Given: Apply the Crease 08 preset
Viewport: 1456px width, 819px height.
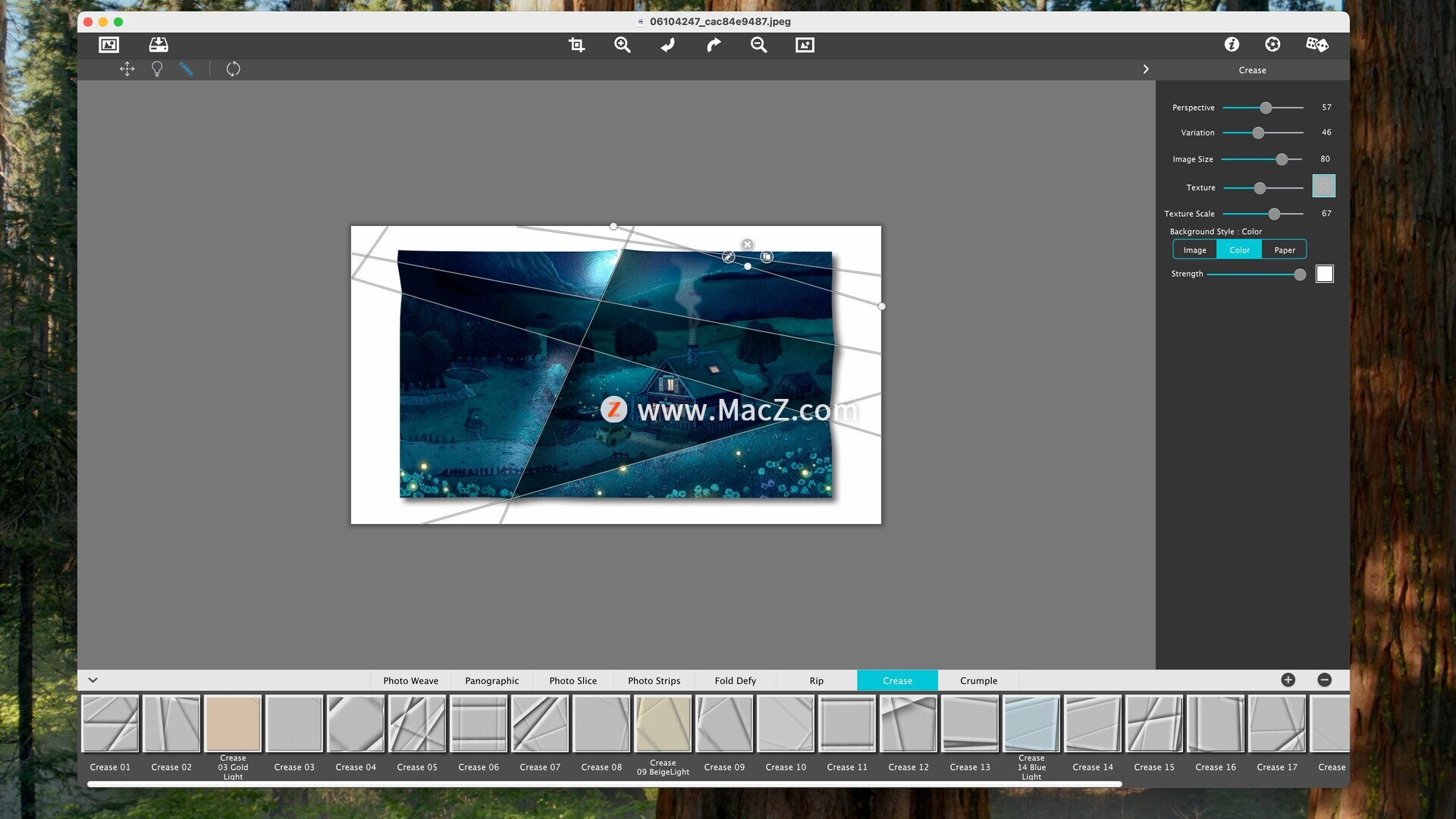Looking at the screenshot, I should (601, 723).
